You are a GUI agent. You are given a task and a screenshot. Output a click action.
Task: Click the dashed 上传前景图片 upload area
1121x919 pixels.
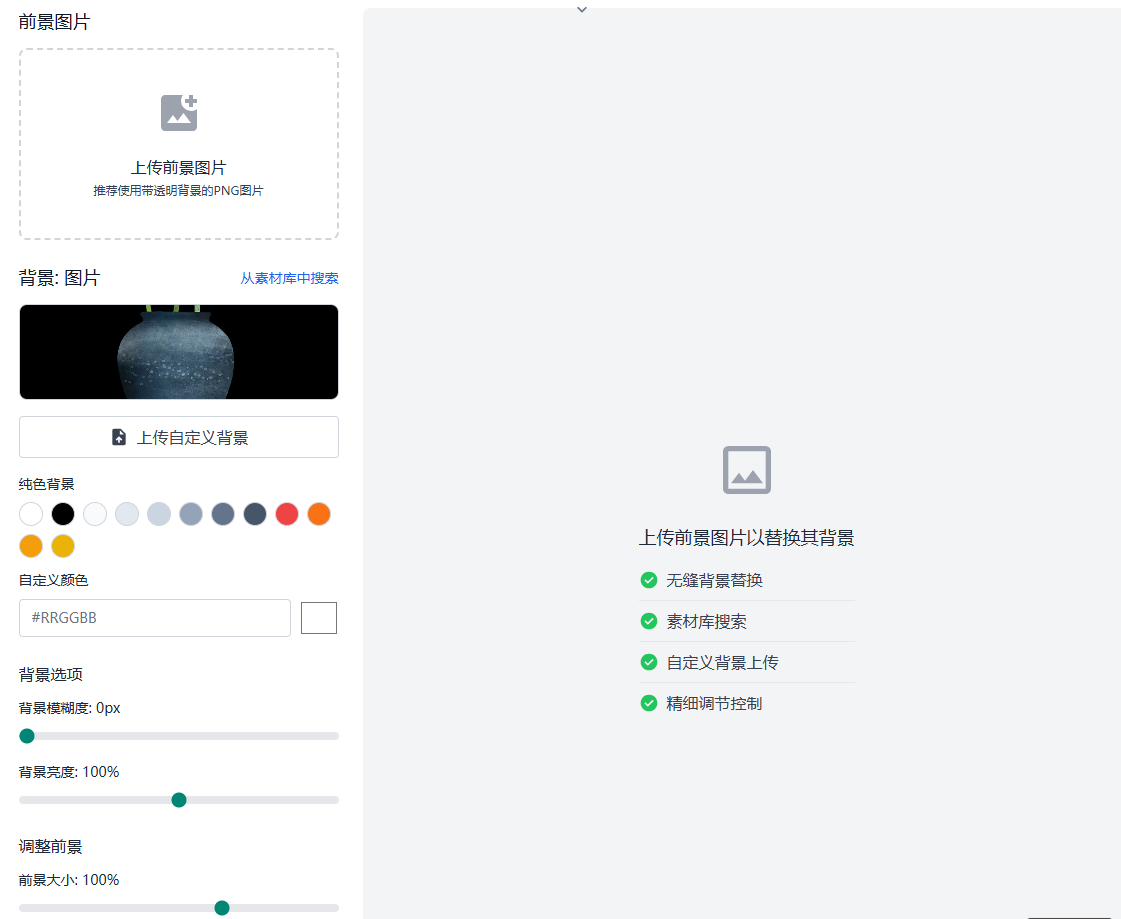click(178, 144)
